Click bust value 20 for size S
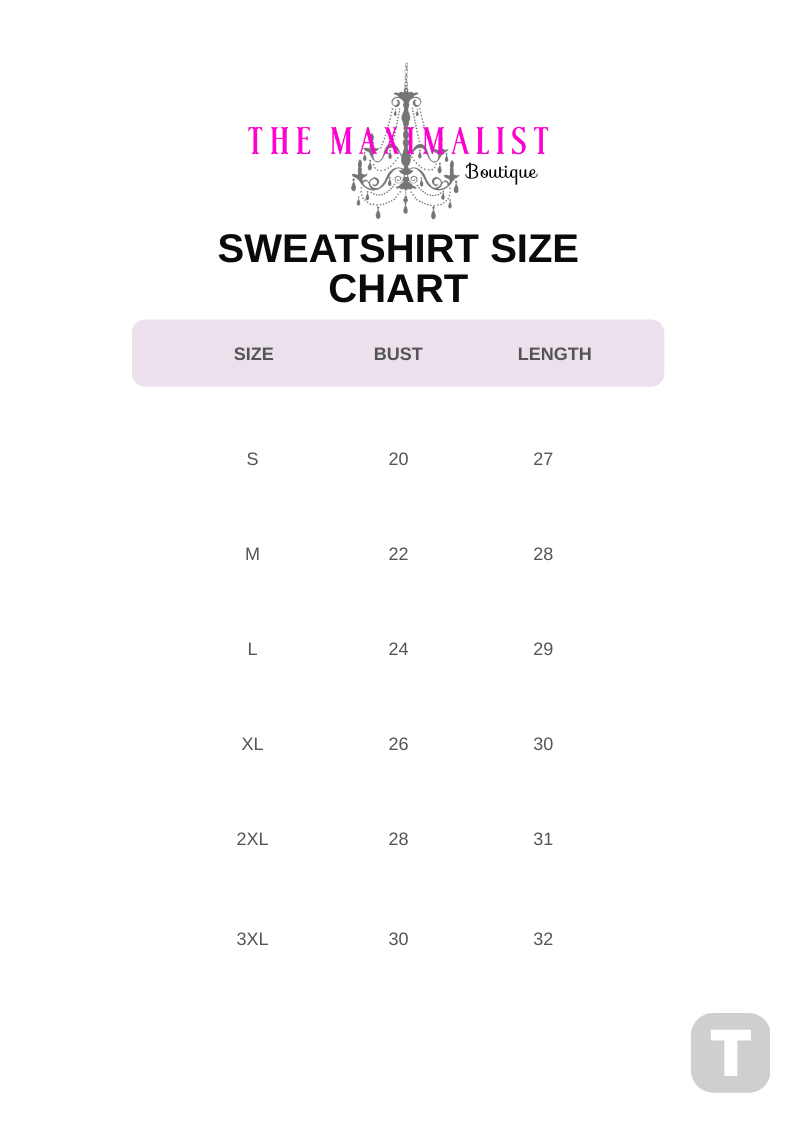This screenshot has height=1123, width=797. coord(398,459)
